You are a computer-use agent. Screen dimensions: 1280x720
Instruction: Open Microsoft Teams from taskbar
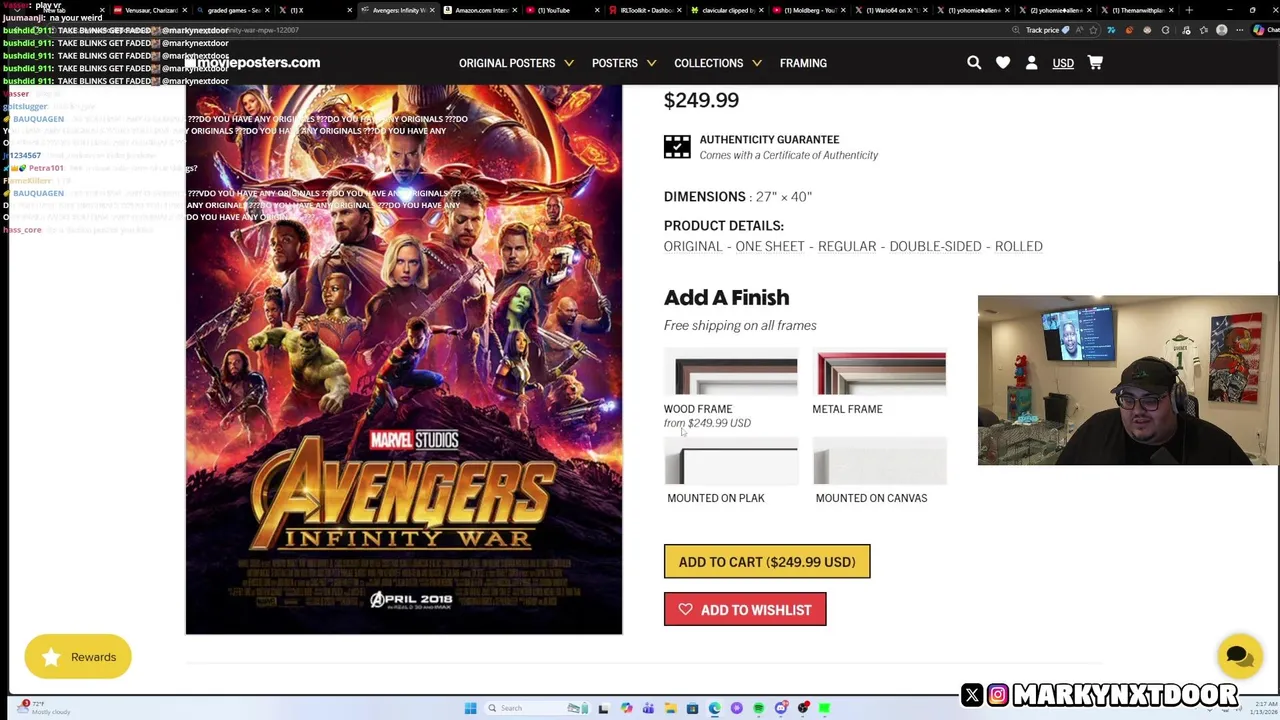click(648, 708)
